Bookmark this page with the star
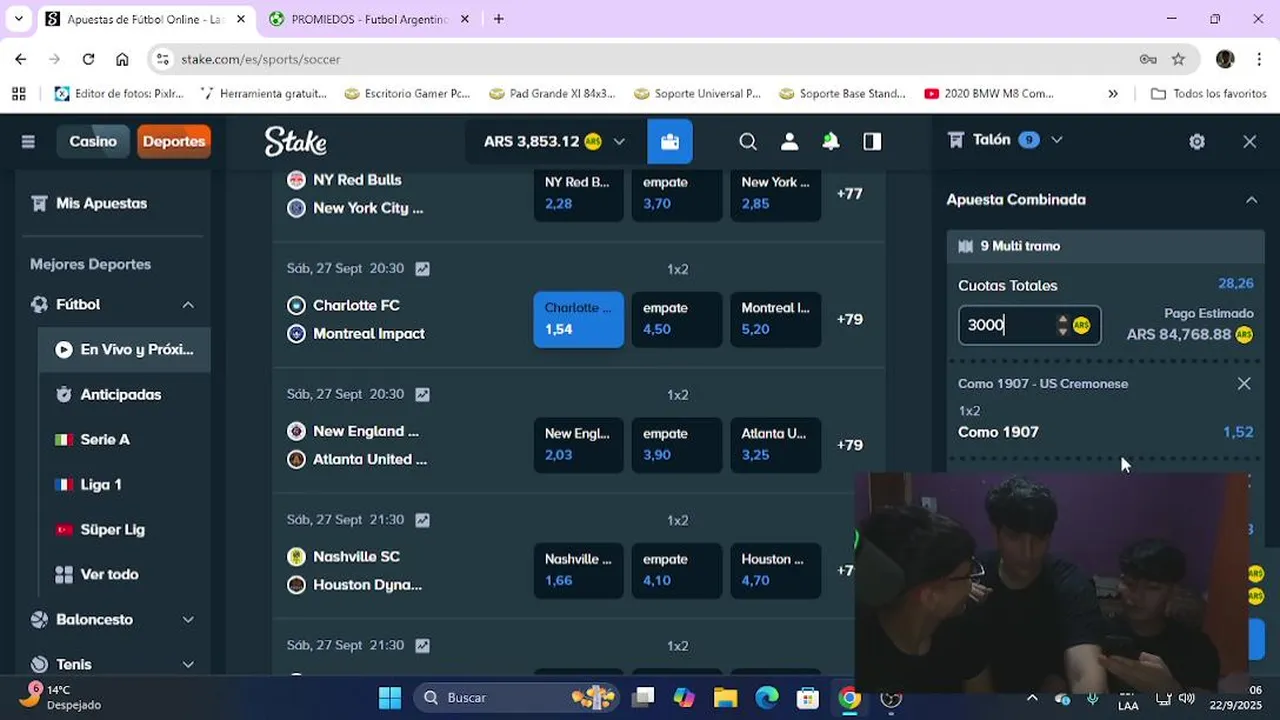The width and height of the screenshot is (1280, 720). point(1178,59)
